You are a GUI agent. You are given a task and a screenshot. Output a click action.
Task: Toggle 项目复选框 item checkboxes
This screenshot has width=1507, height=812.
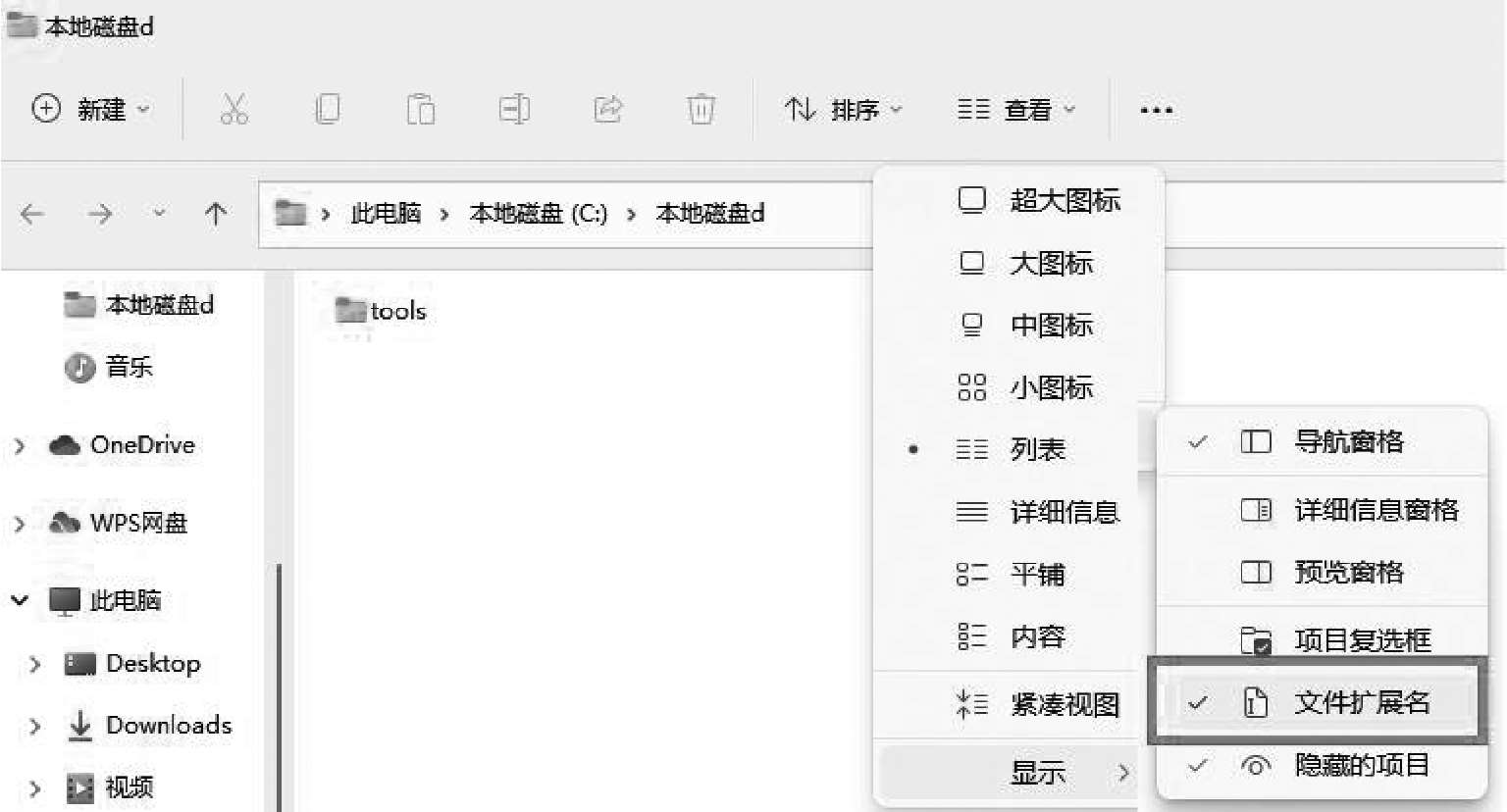point(1323,639)
